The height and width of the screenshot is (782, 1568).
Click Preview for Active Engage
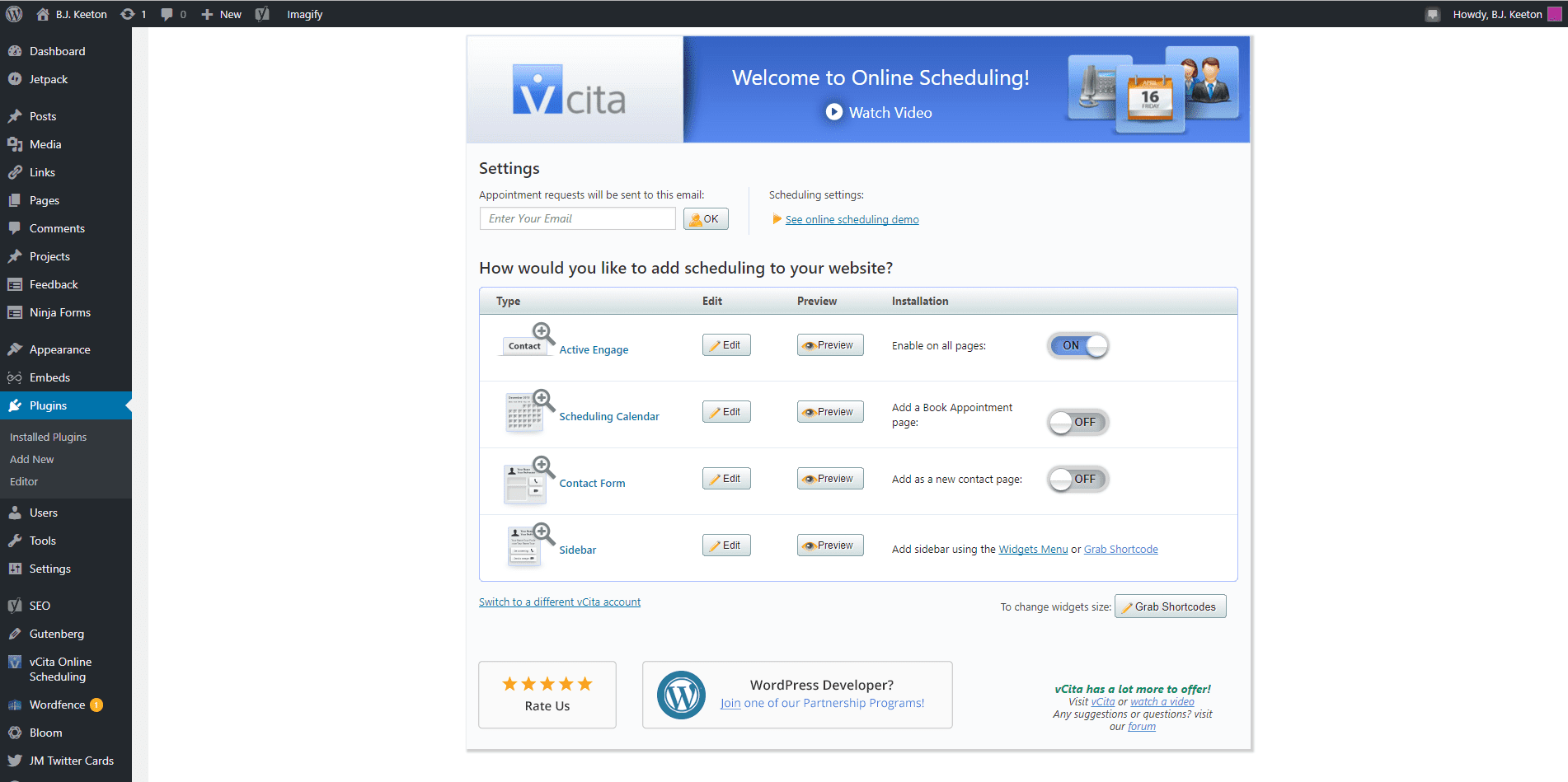[830, 345]
